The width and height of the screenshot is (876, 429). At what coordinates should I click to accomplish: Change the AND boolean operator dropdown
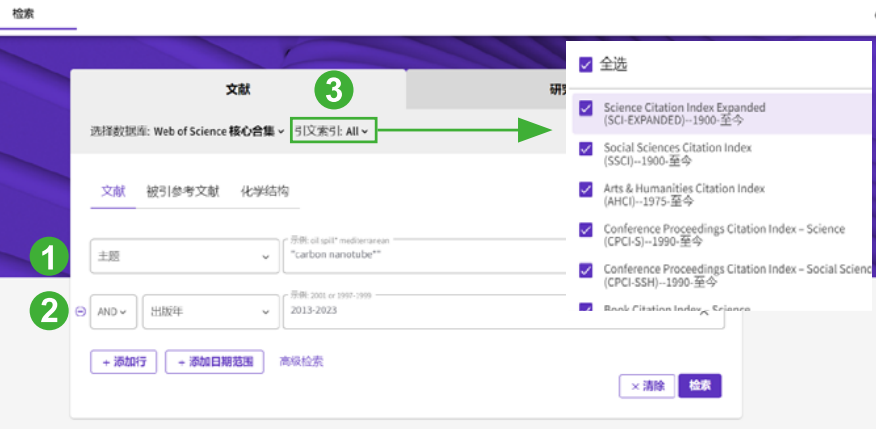point(113,312)
